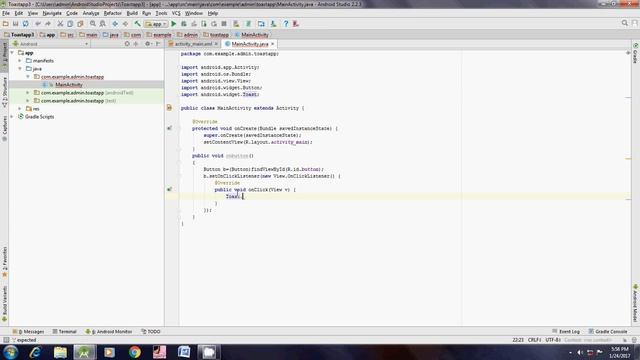Open the Gradle Console panel
This screenshot has width=640, height=360.
(x=608, y=331)
